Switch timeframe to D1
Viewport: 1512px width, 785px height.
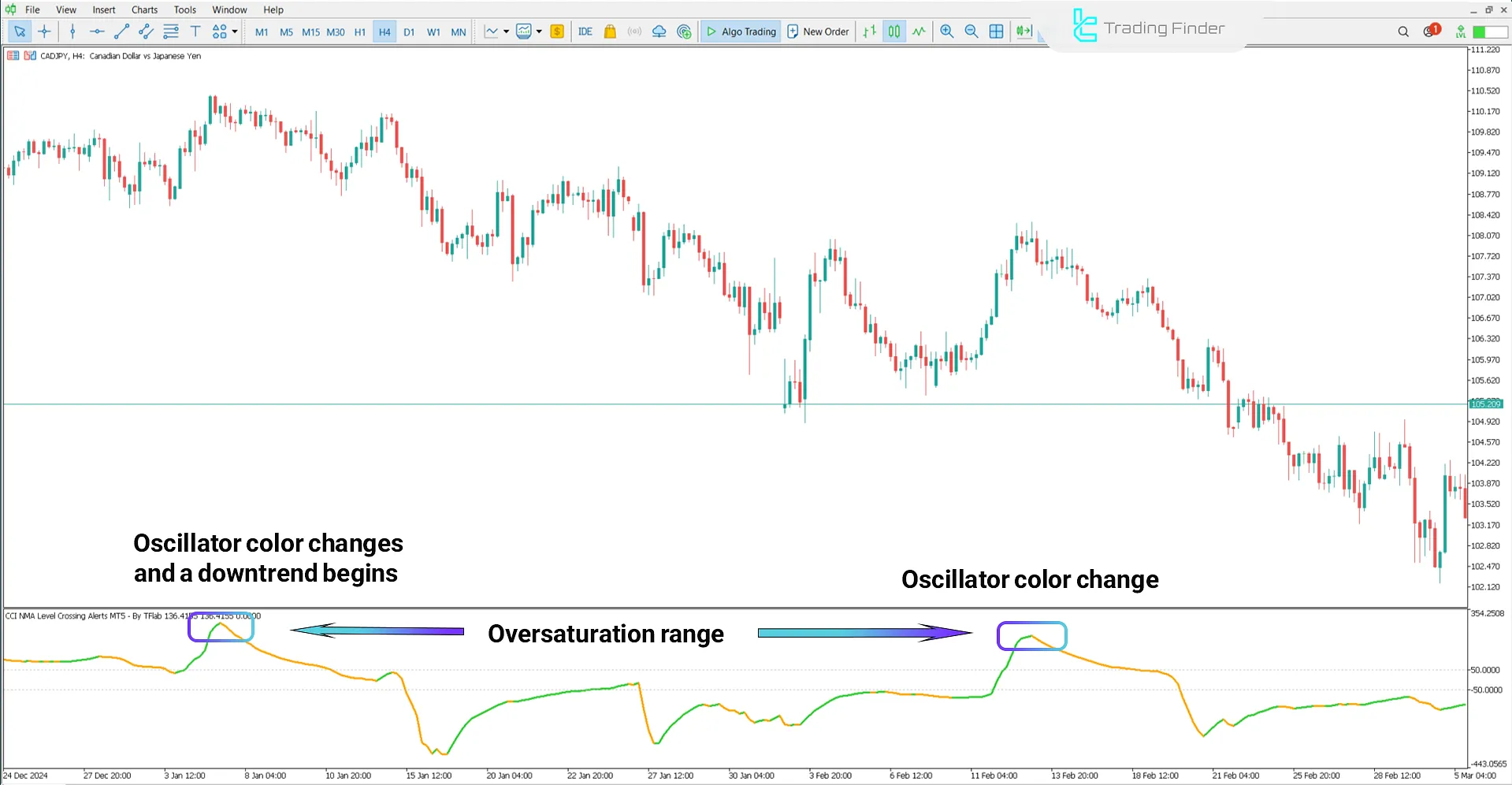409,32
